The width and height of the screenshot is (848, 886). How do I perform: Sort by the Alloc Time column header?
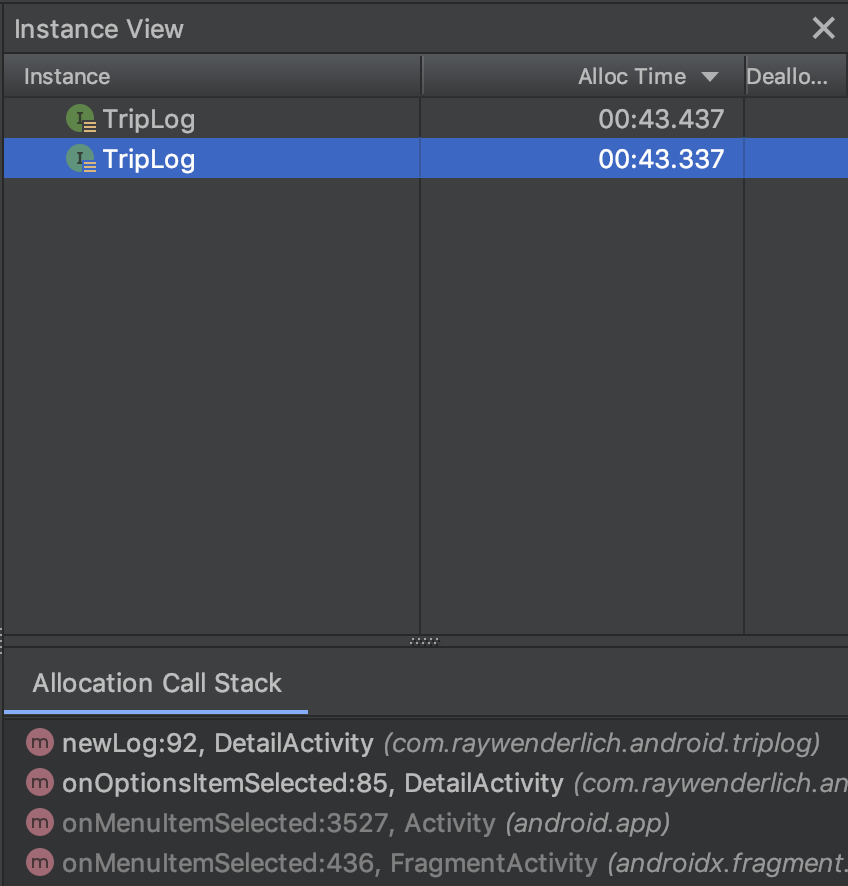click(x=631, y=77)
